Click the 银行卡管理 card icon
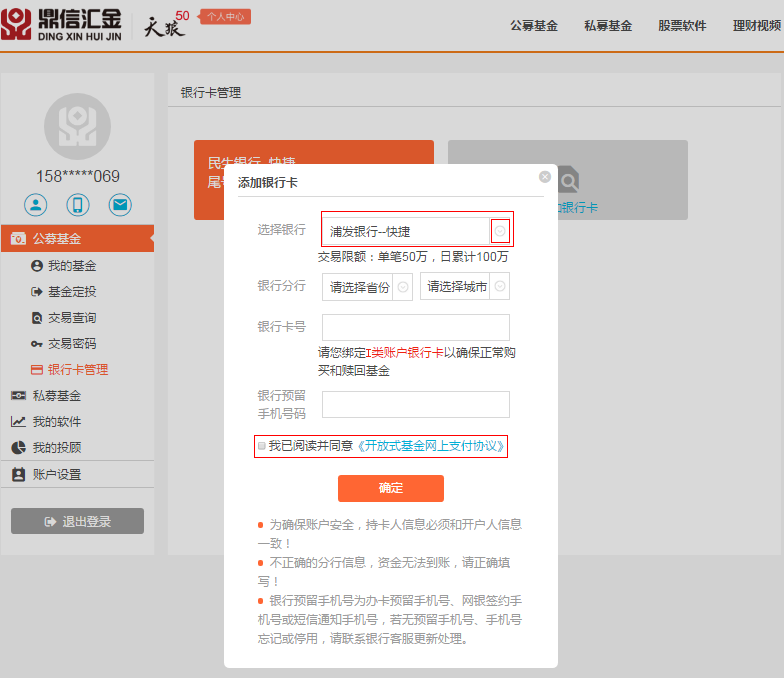The image size is (784, 678). (36, 370)
